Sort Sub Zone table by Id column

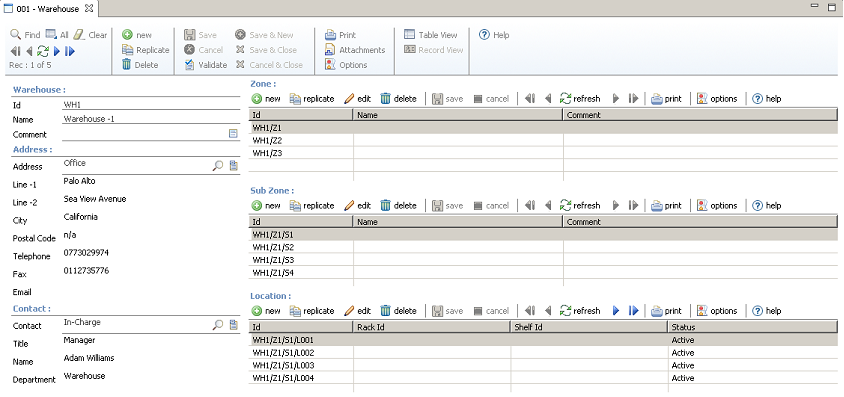tap(301, 222)
